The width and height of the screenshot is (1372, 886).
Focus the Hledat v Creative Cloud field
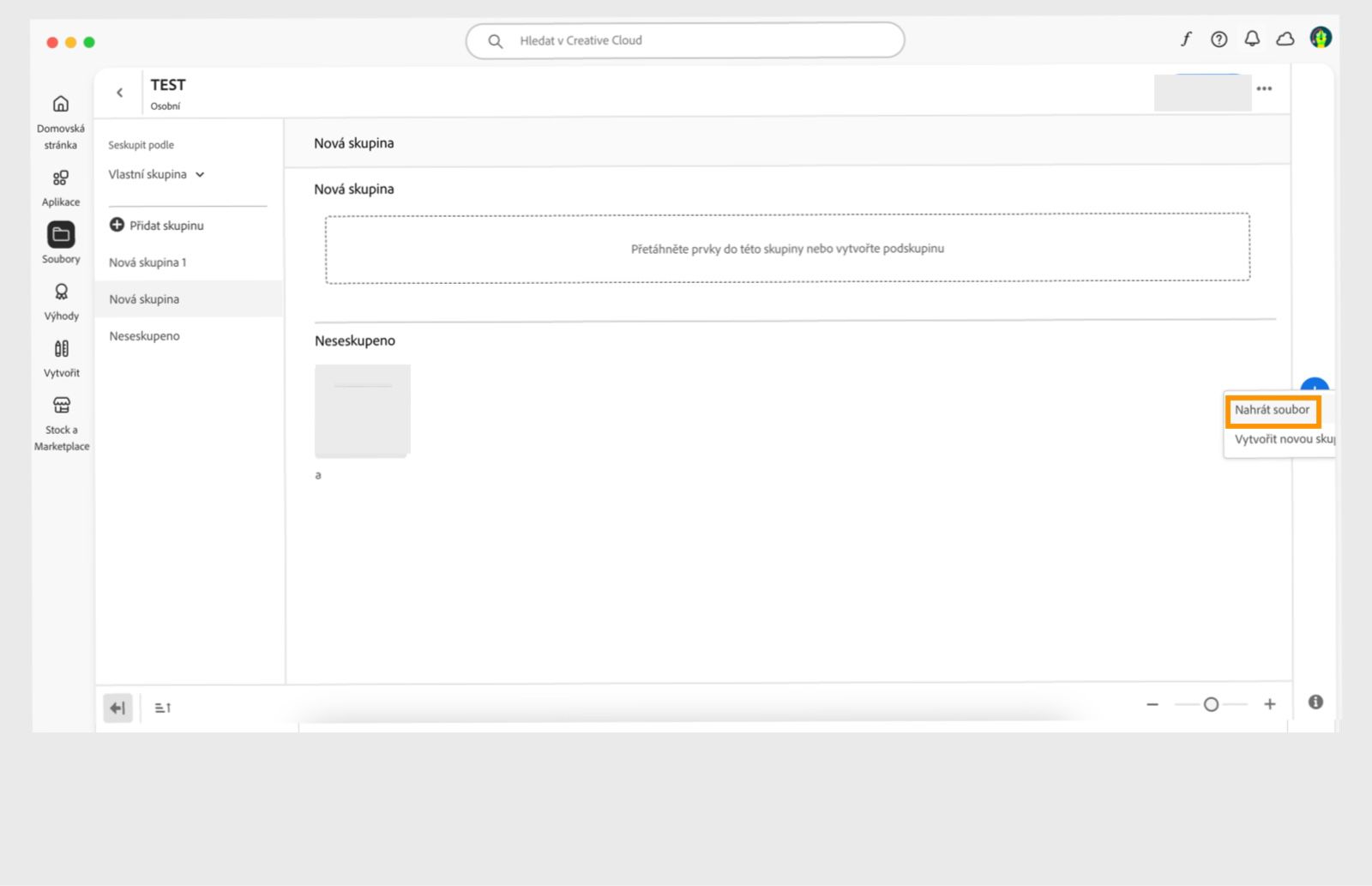coord(685,40)
